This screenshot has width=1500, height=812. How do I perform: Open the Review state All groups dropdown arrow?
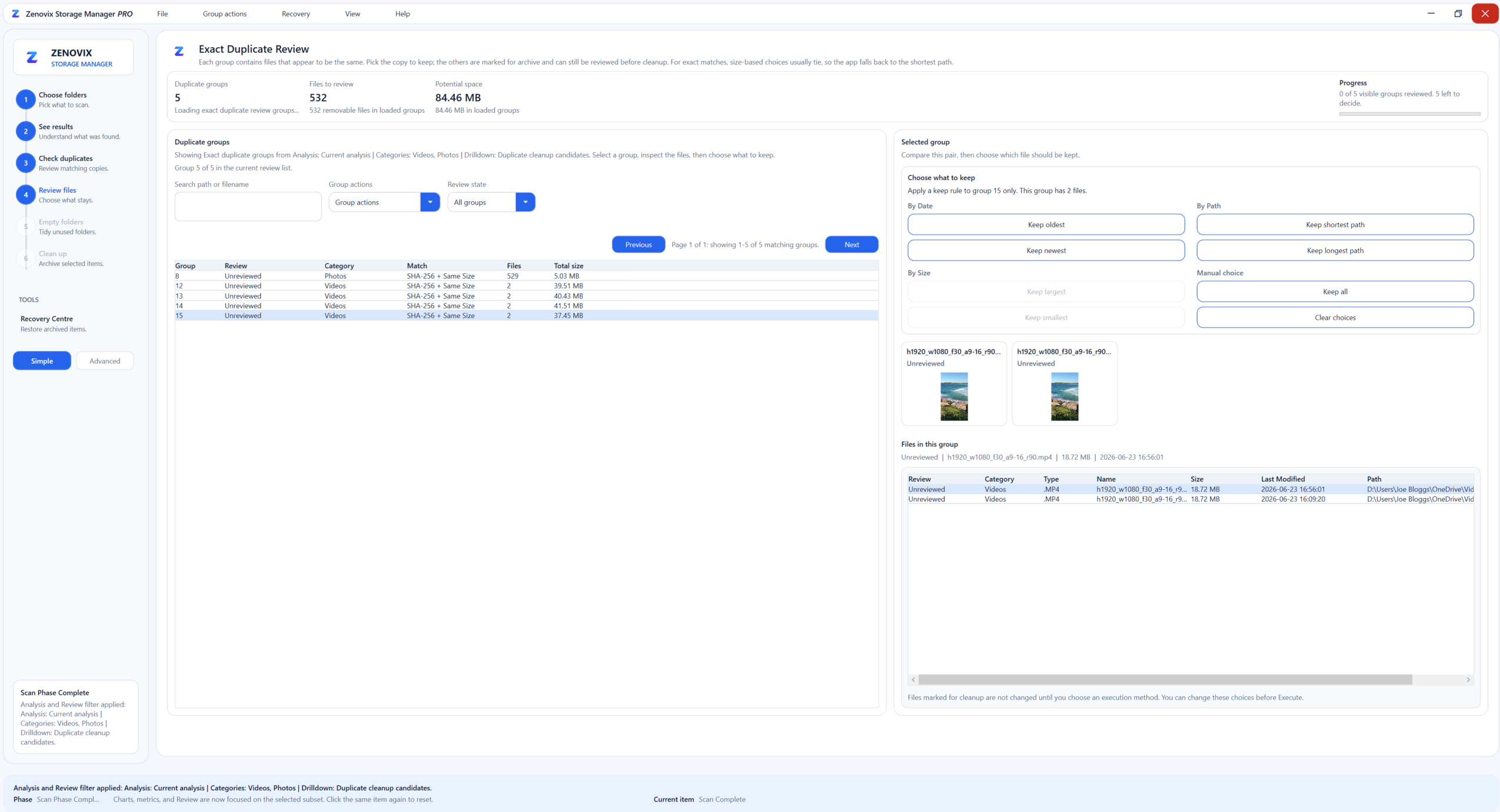click(x=525, y=202)
